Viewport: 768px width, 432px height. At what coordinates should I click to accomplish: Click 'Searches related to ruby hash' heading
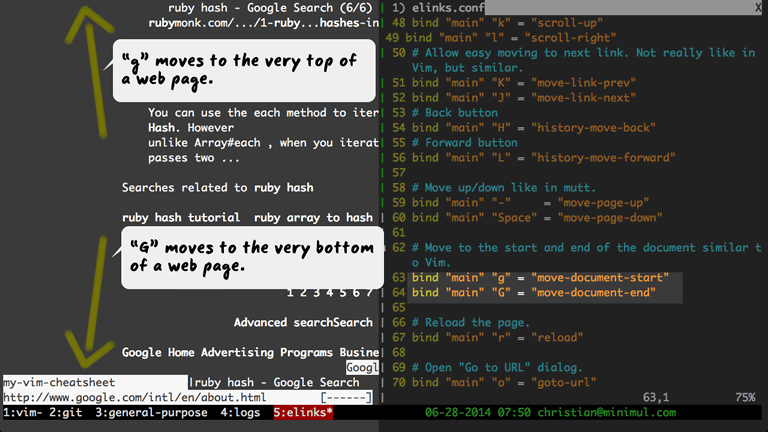point(217,188)
